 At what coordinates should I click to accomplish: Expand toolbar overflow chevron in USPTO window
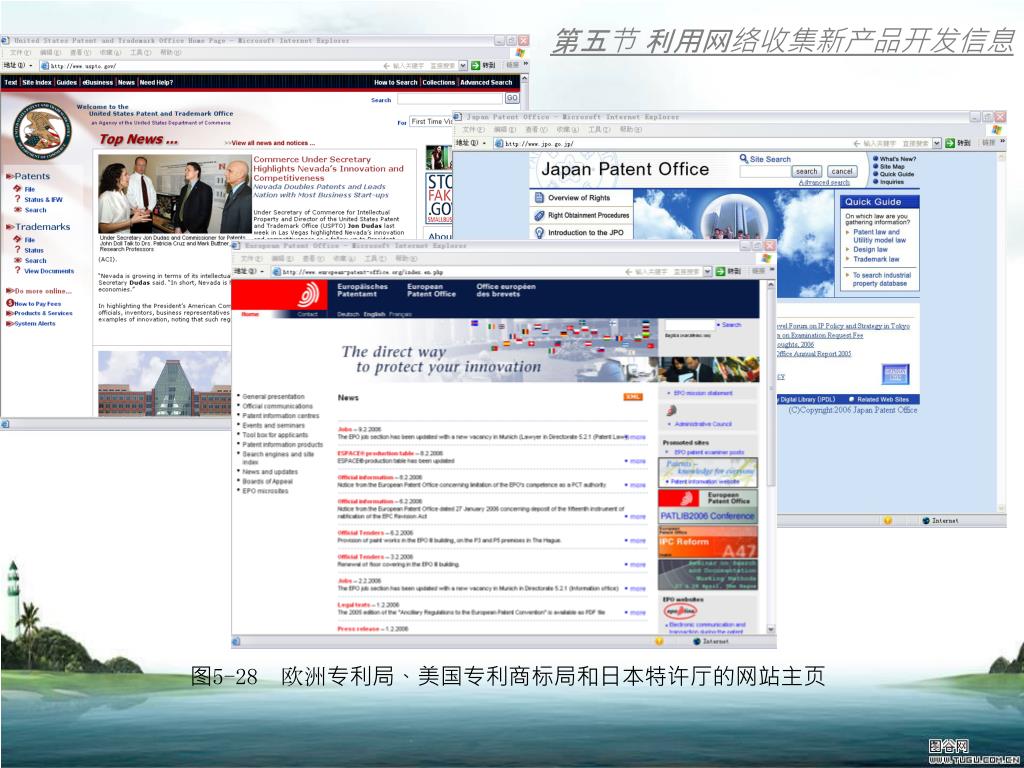[x=525, y=65]
